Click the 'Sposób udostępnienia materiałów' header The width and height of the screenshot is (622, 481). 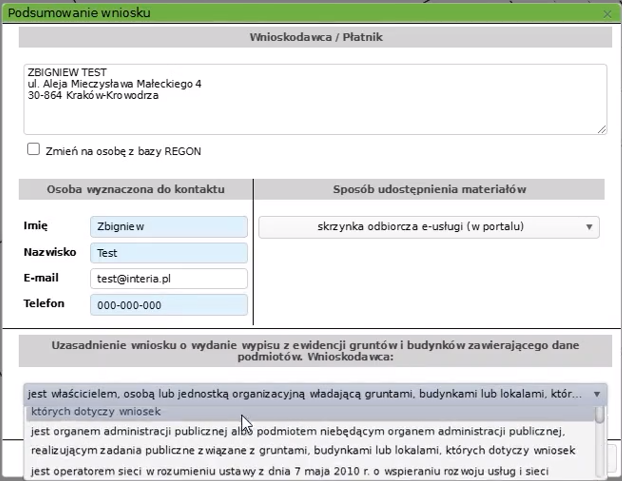tap(429, 189)
